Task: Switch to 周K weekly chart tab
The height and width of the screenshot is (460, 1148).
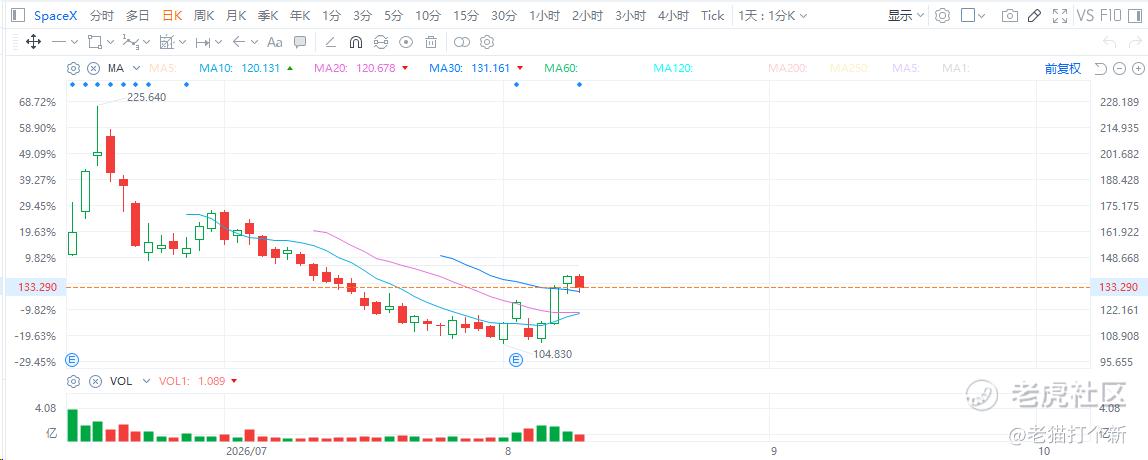Action: pos(204,15)
